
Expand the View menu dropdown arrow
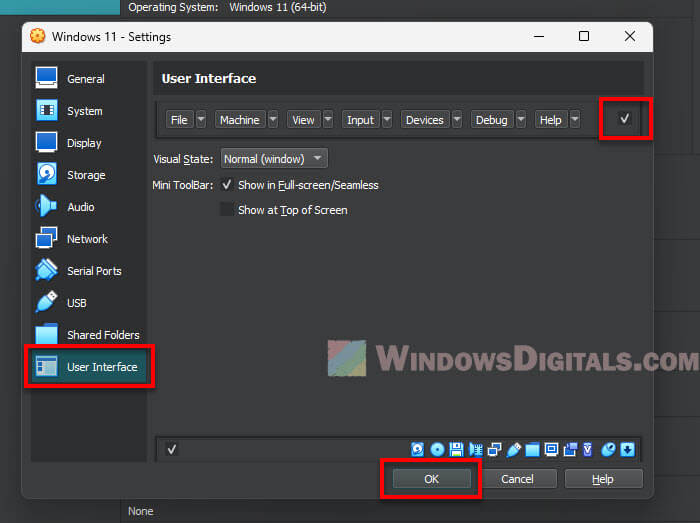pos(328,120)
